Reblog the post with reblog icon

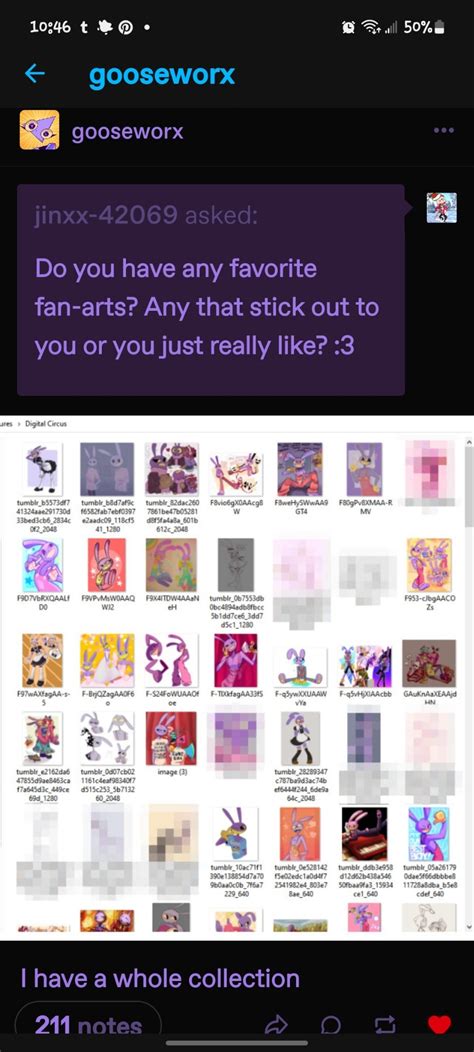click(384, 1024)
